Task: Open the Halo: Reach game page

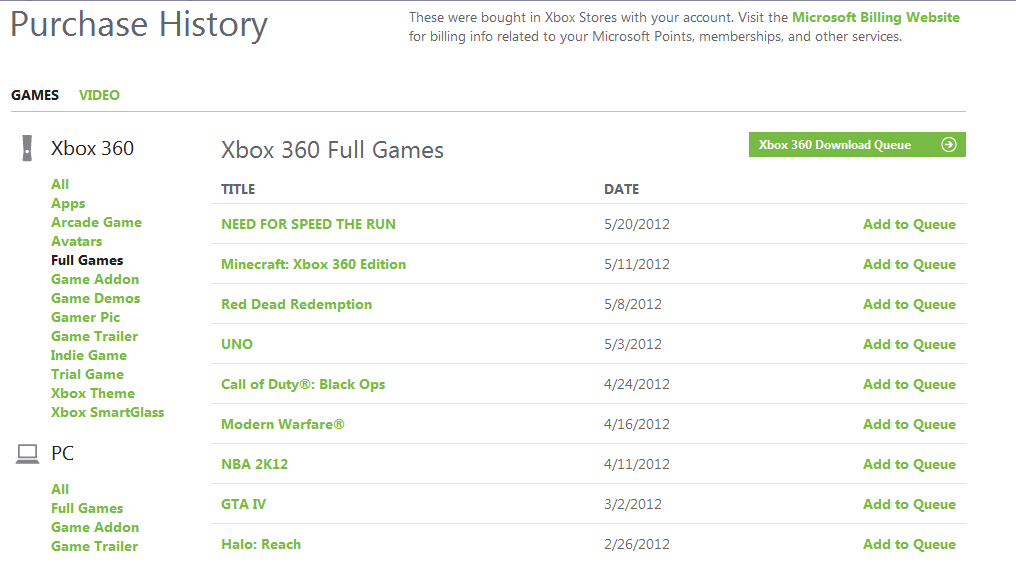Action: pos(261,544)
